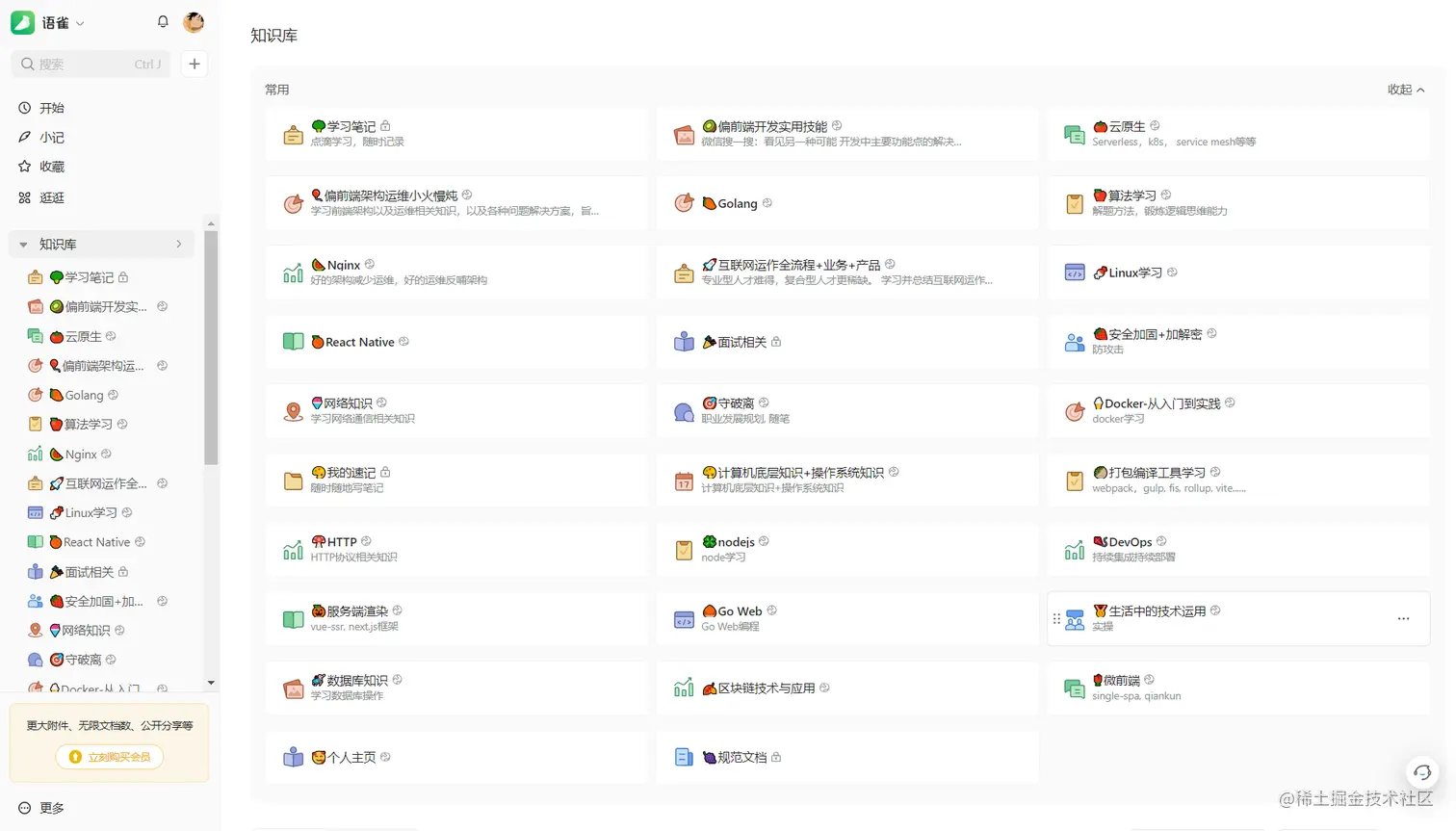Open the 知识库 section right chevron
1456x831 pixels.
(179, 245)
